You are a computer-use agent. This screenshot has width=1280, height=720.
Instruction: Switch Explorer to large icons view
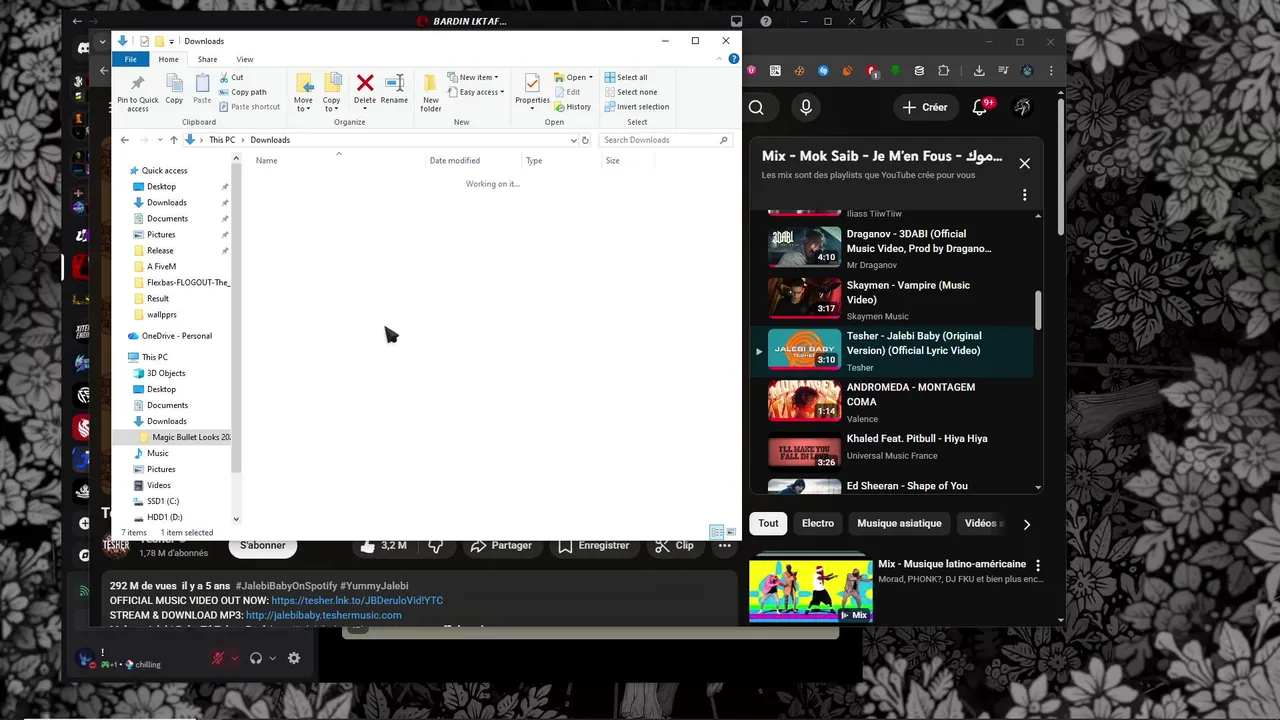731,532
